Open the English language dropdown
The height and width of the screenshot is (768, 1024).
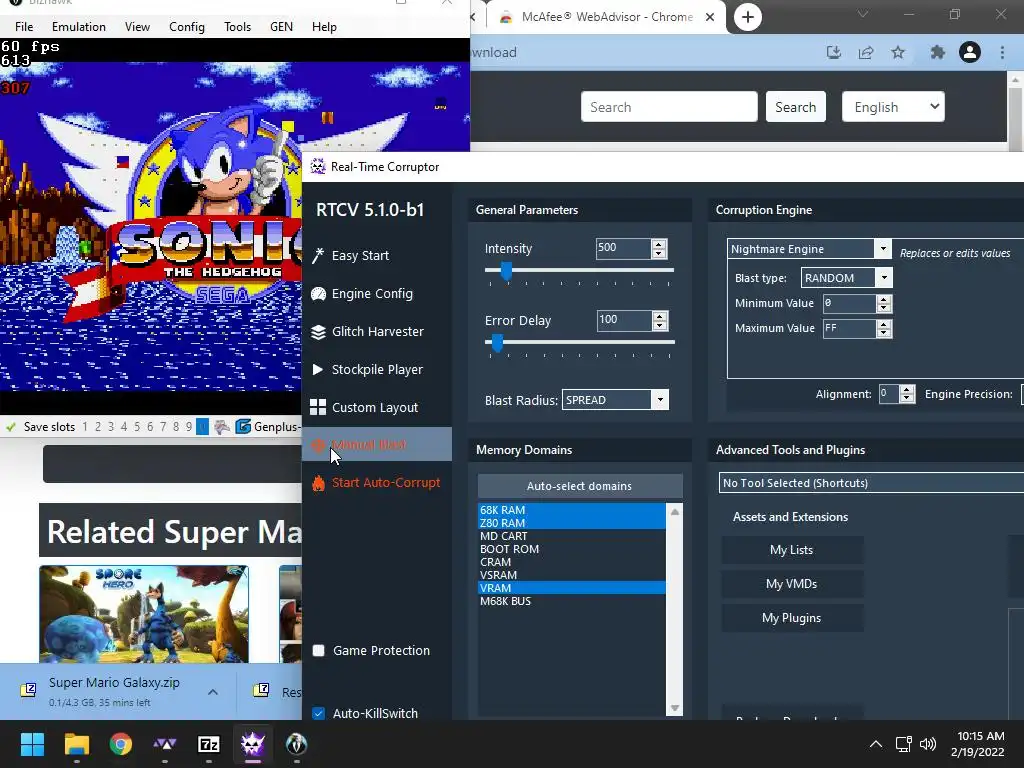pyautogui.click(x=893, y=107)
